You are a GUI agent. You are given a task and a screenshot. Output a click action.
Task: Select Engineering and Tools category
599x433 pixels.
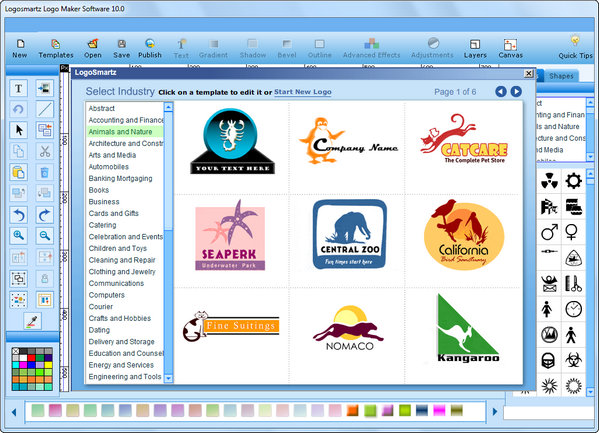coord(125,377)
